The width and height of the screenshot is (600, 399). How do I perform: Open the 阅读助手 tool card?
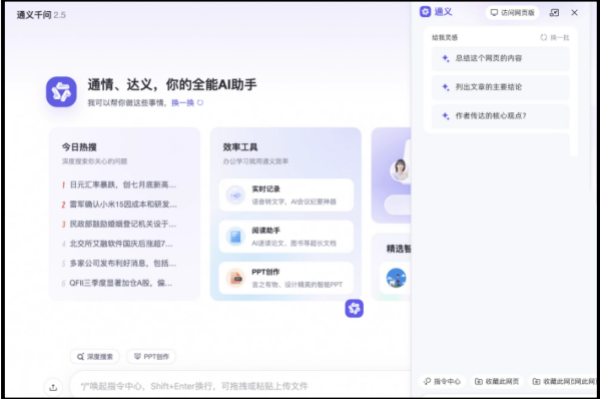pyautogui.click(x=286, y=236)
